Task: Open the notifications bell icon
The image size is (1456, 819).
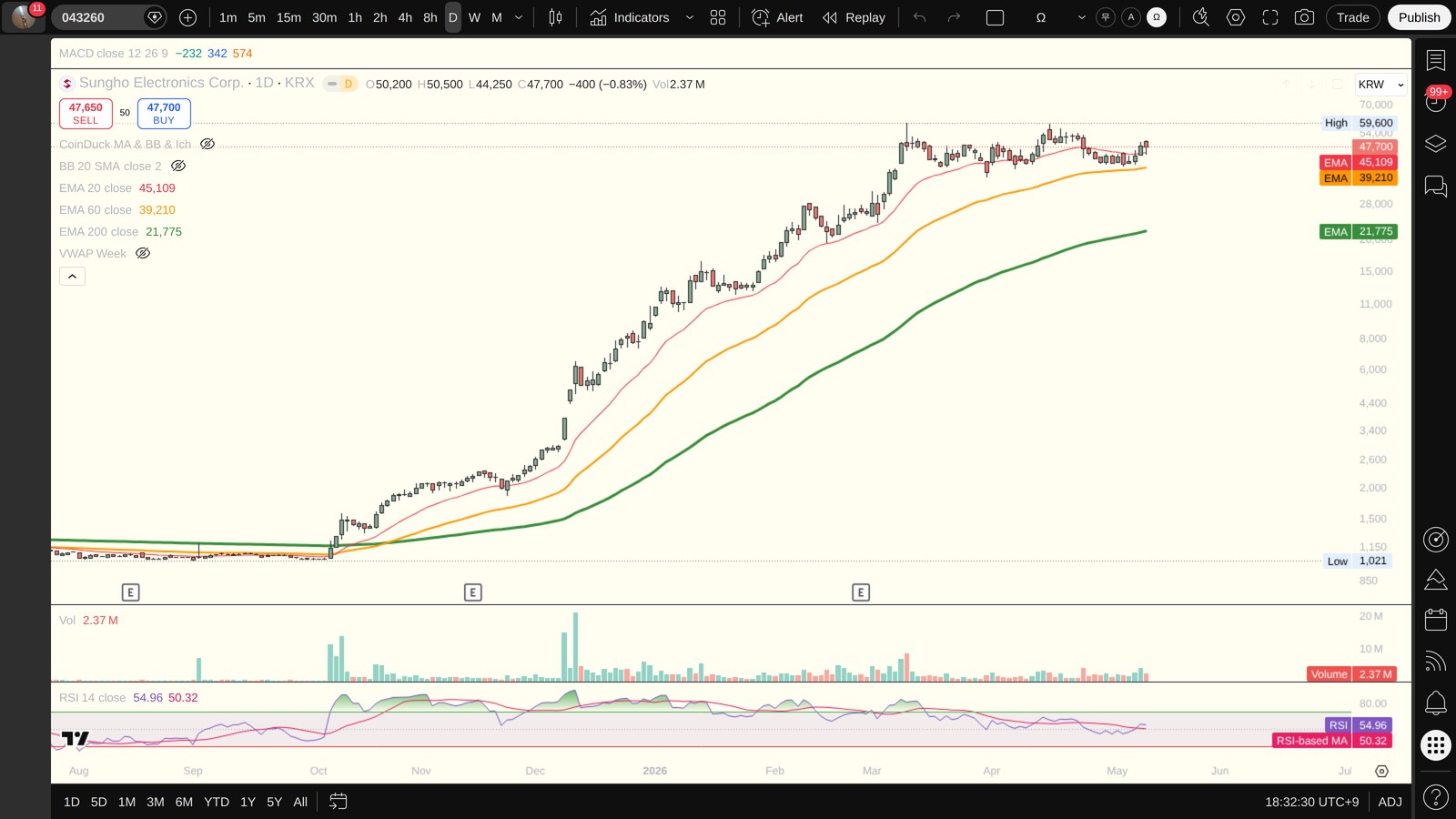Action: [x=1436, y=703]
